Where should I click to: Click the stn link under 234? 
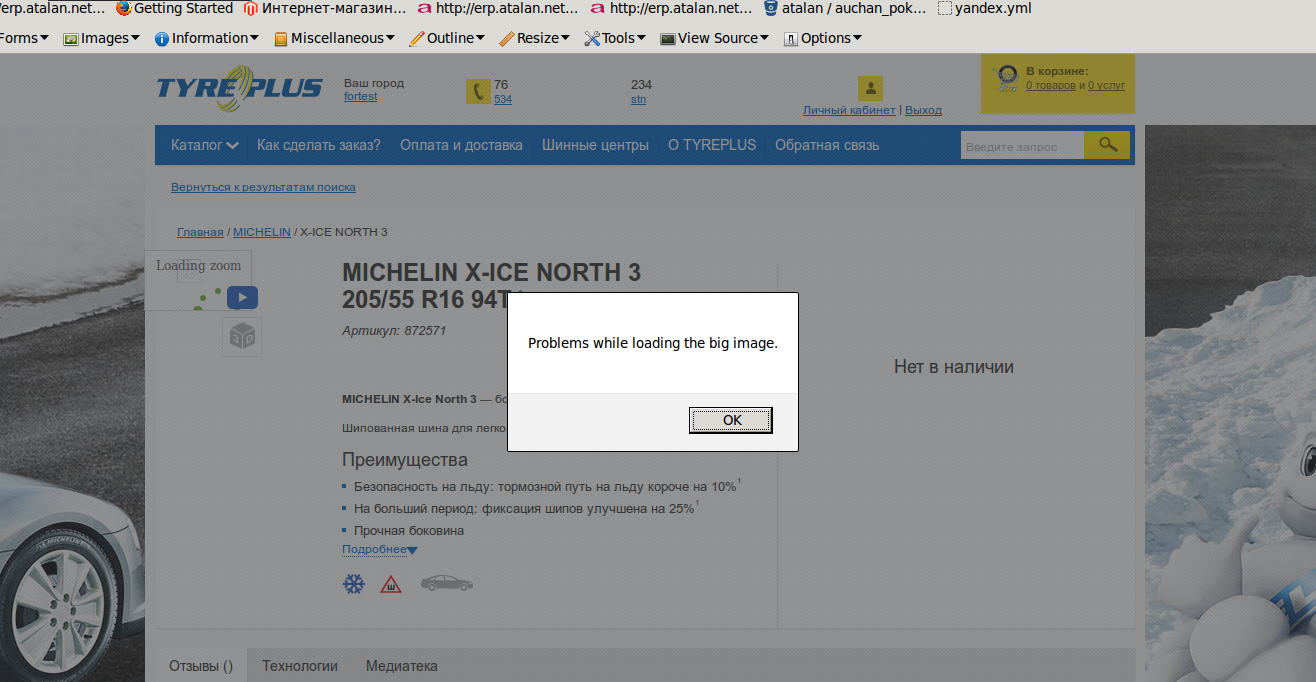[638, 99]
